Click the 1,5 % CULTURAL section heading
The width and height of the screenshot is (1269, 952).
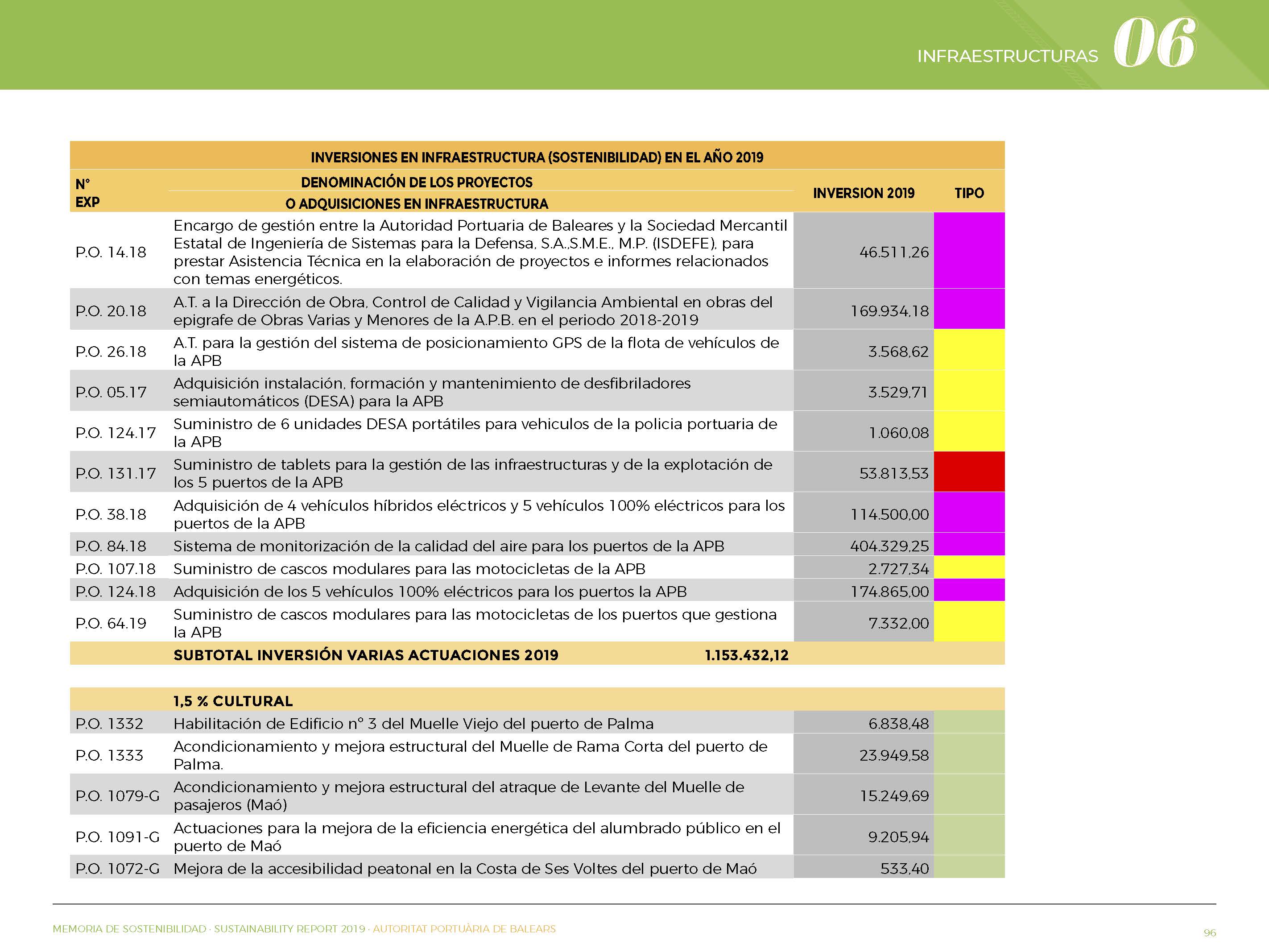point(233,701)
